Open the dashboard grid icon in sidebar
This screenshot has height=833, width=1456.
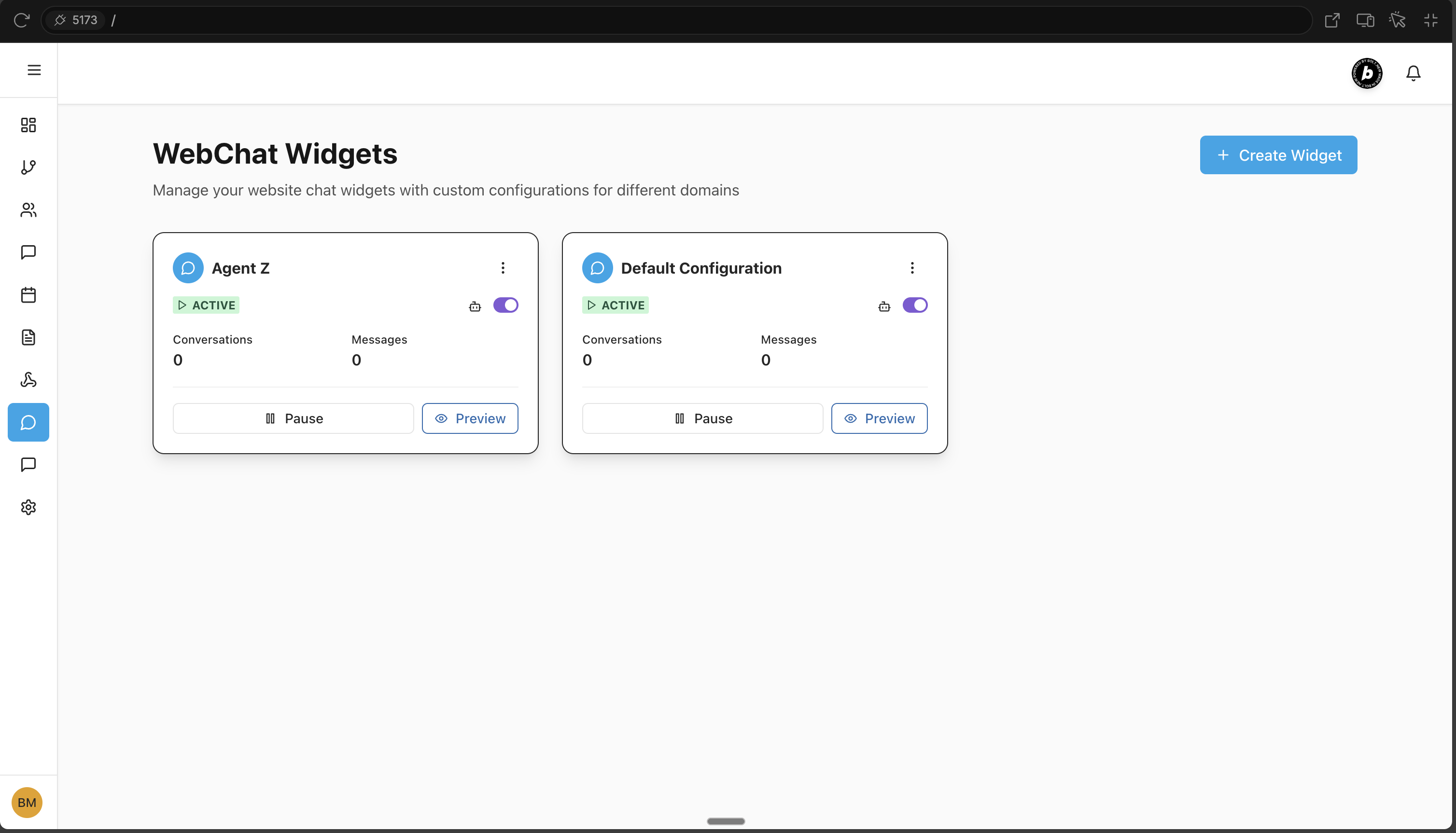click(28, 125)
